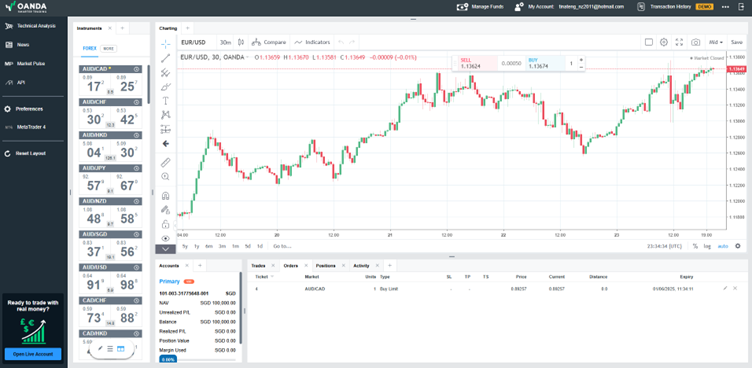Open chart settings gear in top toolbar
The height and width of the screenshot is (368, 752).
coord(664,42)
